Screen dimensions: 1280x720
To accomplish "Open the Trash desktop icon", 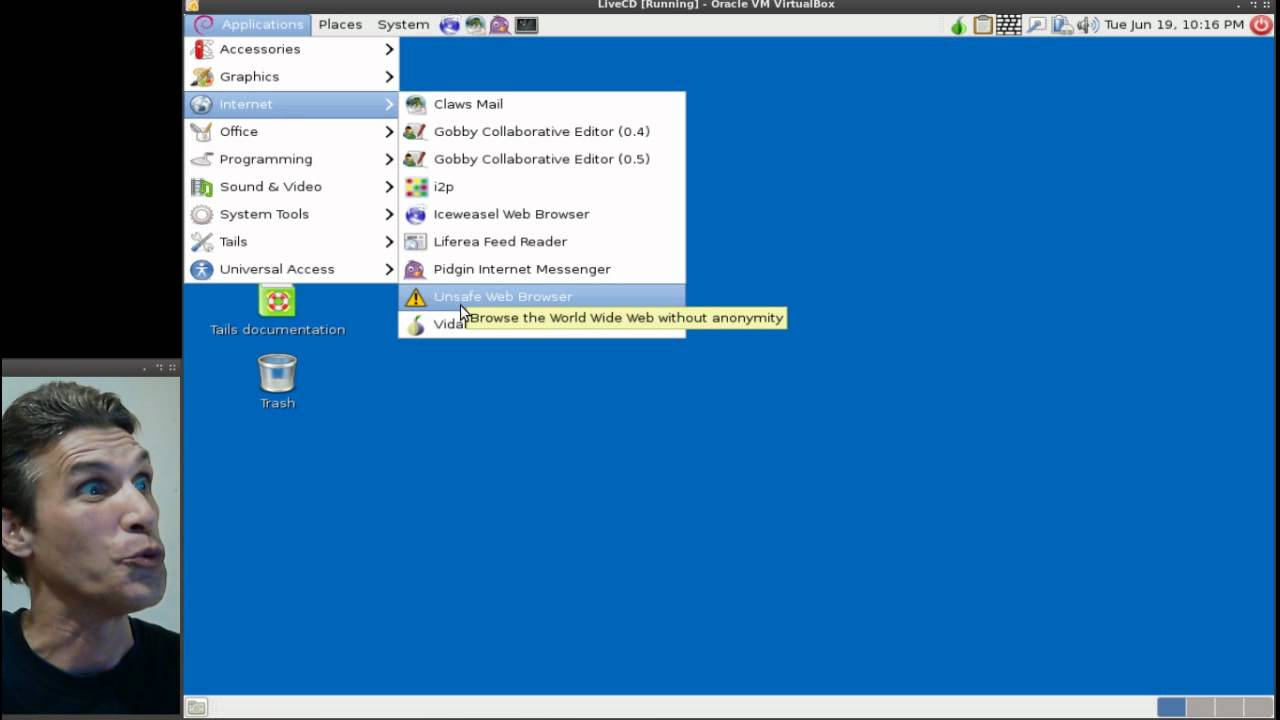I will click(277, 382).
